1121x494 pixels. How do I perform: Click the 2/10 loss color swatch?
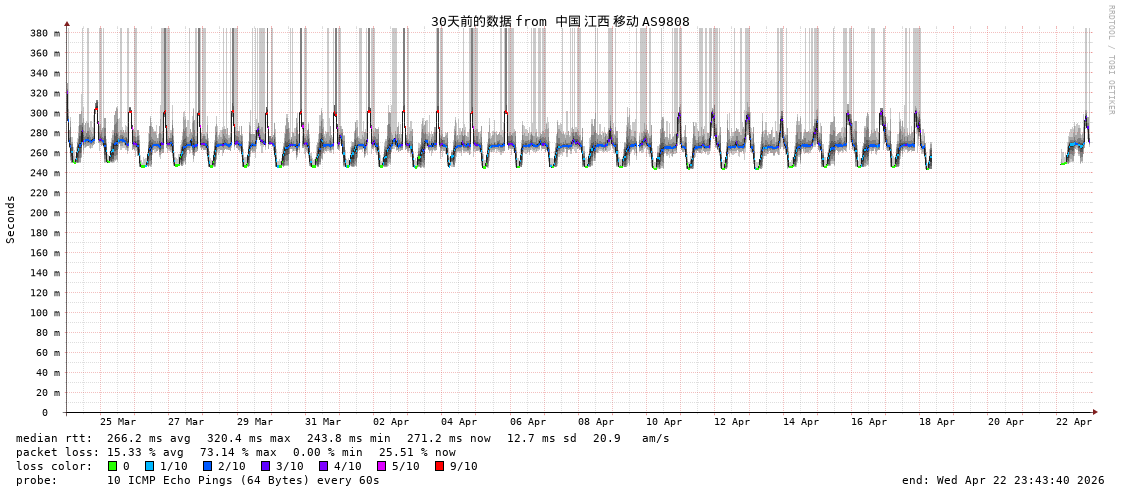click(x=207, y=466)
